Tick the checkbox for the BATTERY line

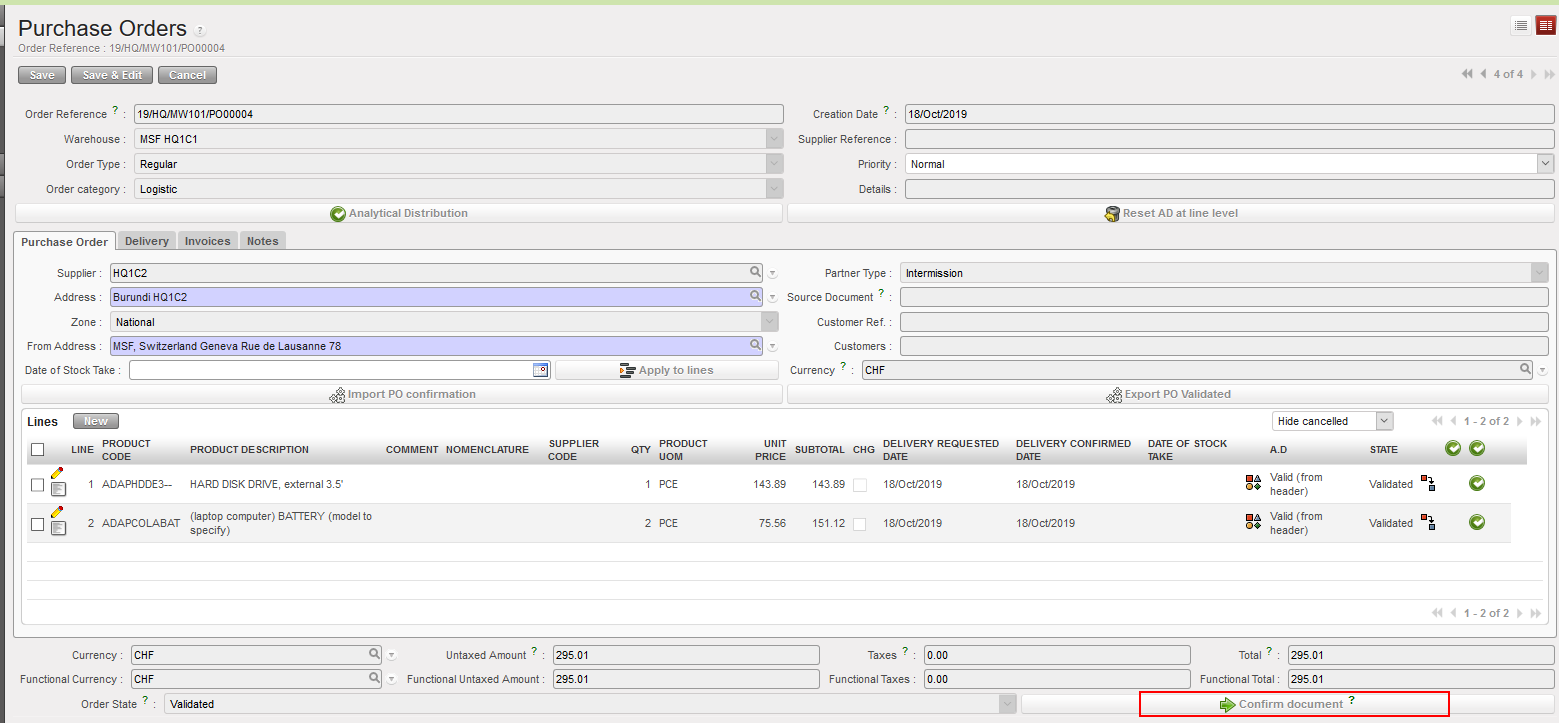37,524
